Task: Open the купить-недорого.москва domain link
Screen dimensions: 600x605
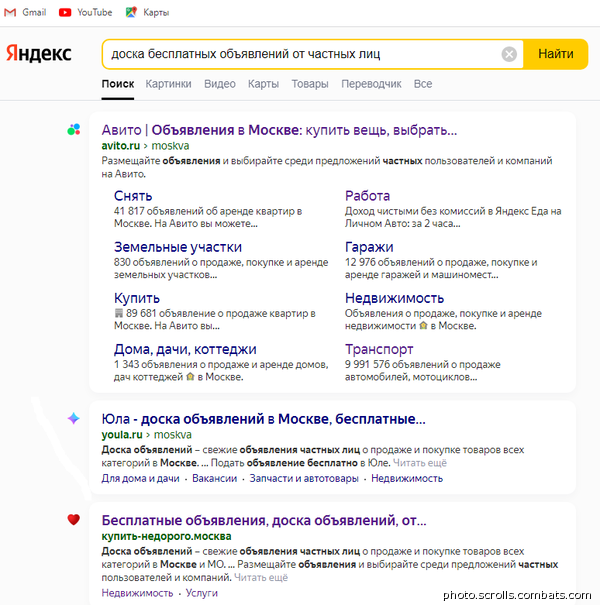Action: click(x=166, y=536)
